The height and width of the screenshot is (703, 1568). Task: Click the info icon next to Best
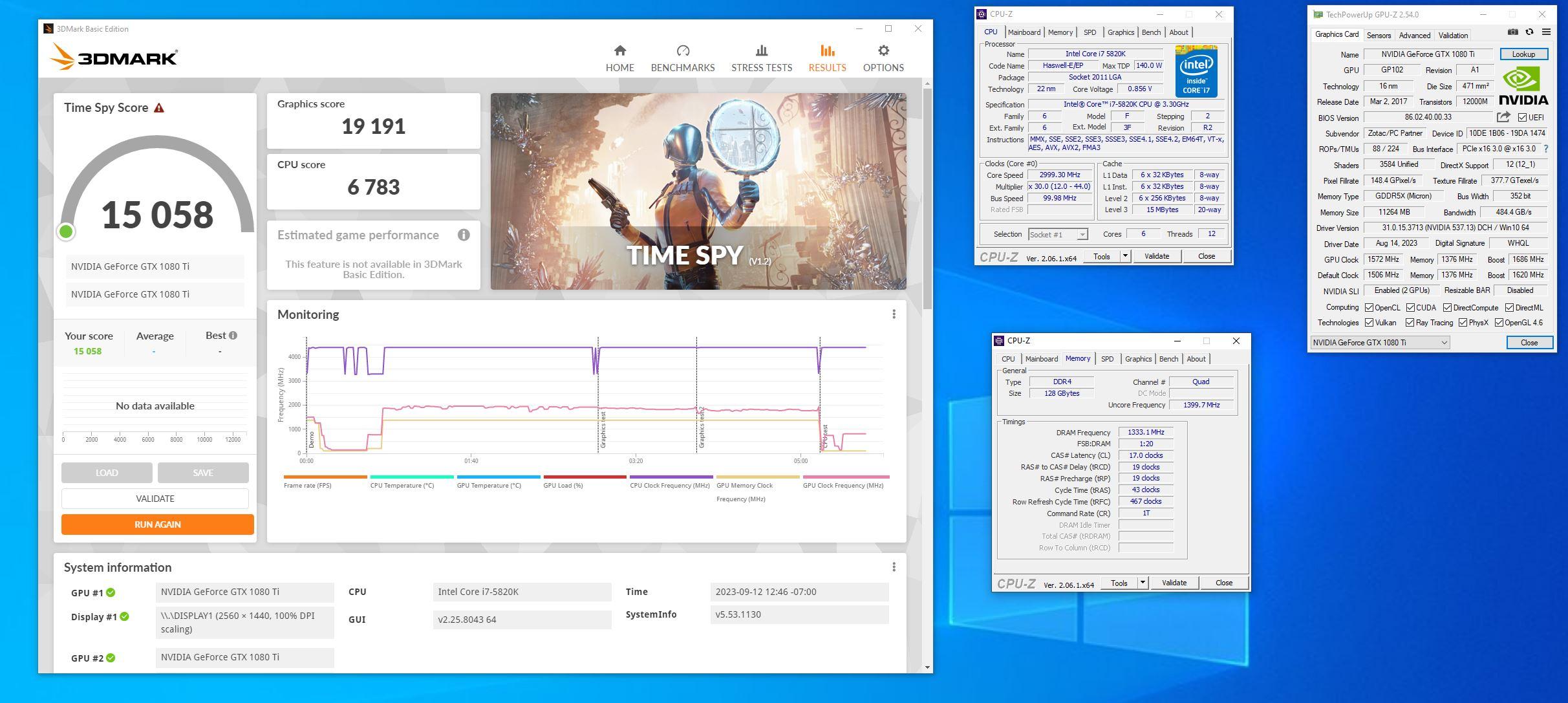233,335
